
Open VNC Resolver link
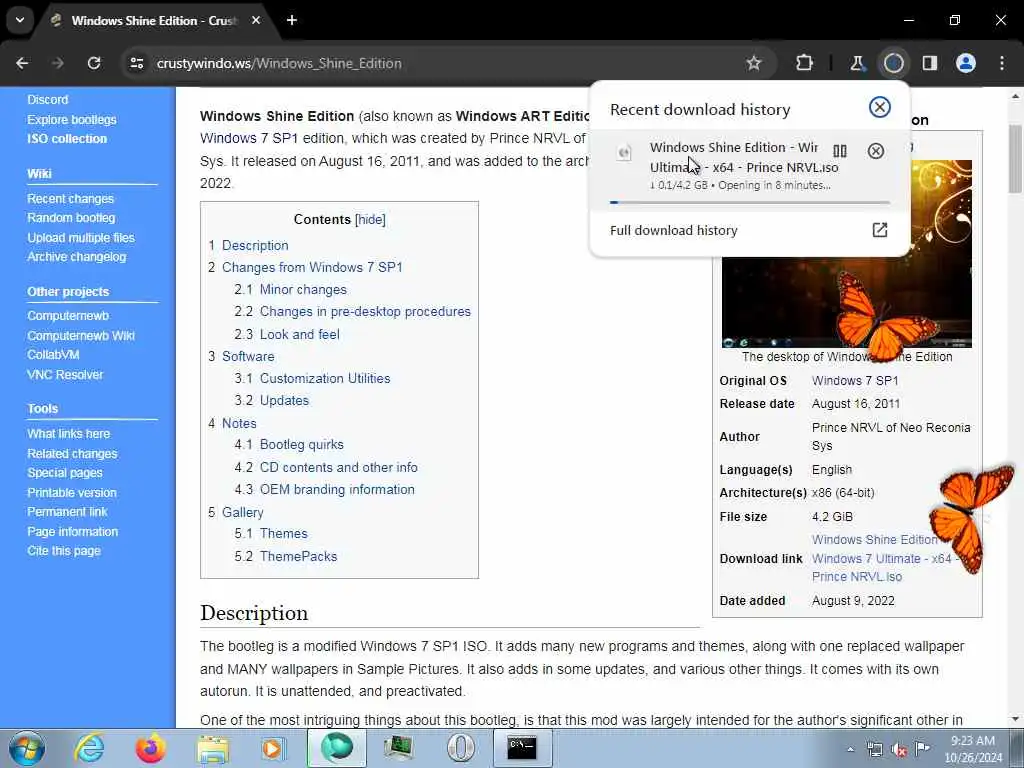pos(65,375)
